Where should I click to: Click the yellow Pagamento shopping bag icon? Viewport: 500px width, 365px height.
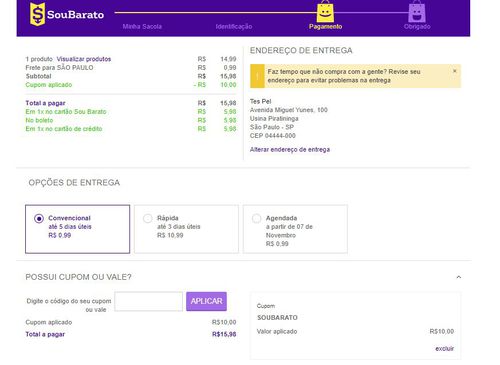coord(325,12)
